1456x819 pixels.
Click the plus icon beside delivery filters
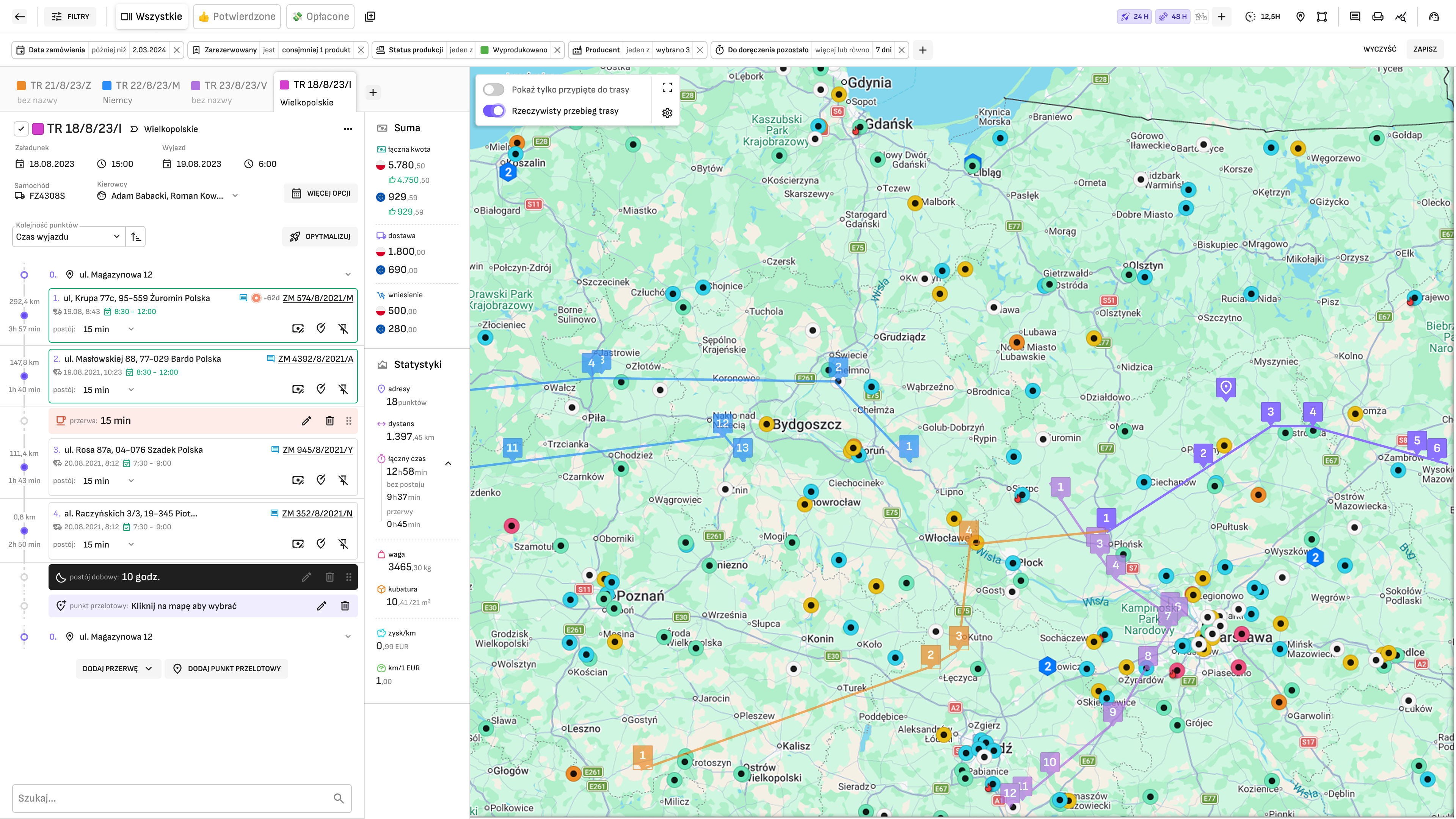(1221, 16)
